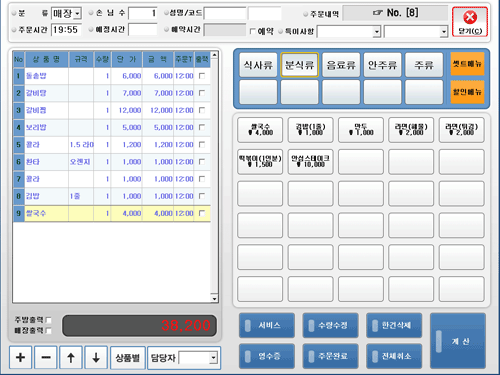
Task: Click the large 계산 payment button
Action: [x=458, y=341]
